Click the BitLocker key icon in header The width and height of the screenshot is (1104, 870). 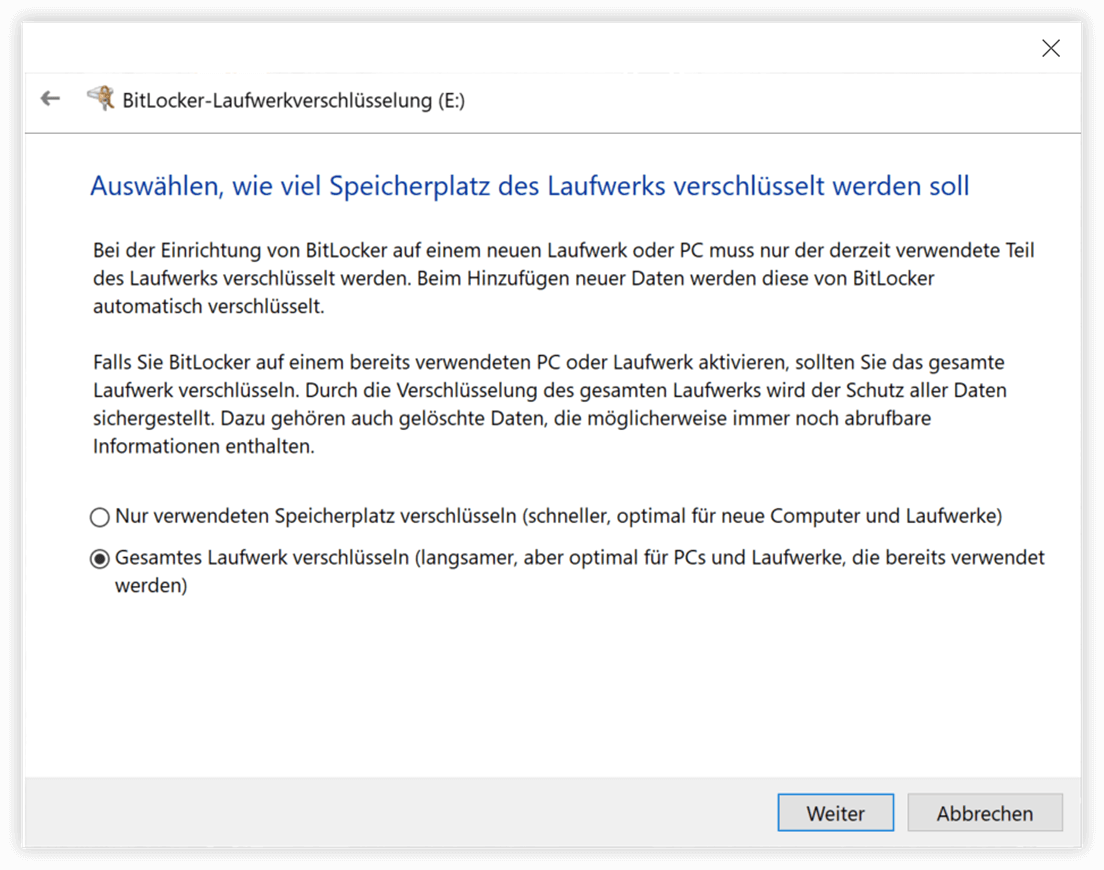(x=101, y=98)
